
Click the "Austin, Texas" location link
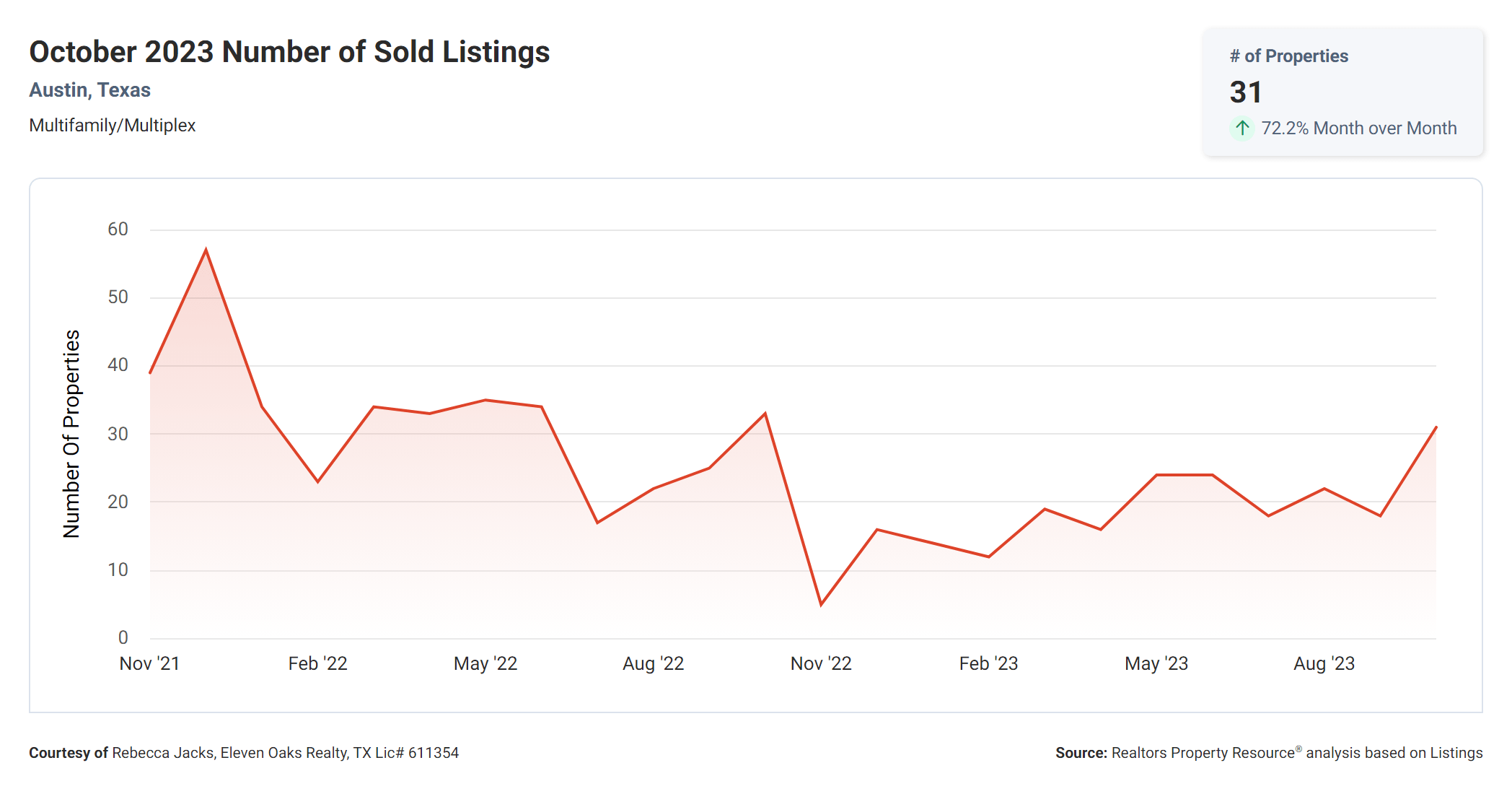89,90
